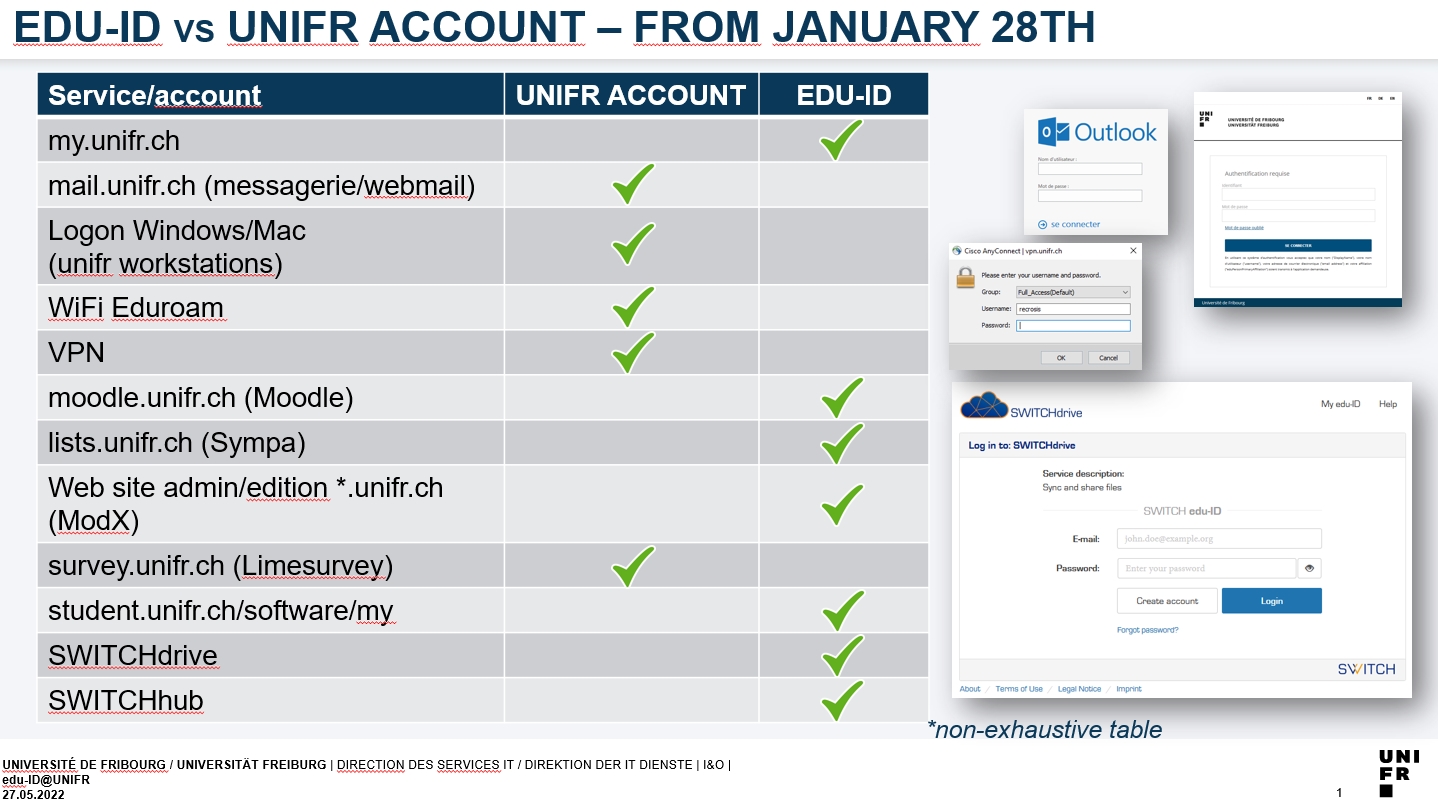Click the Outlook logo icon
Screen dimensions: 1438x806
(1053, 132)
